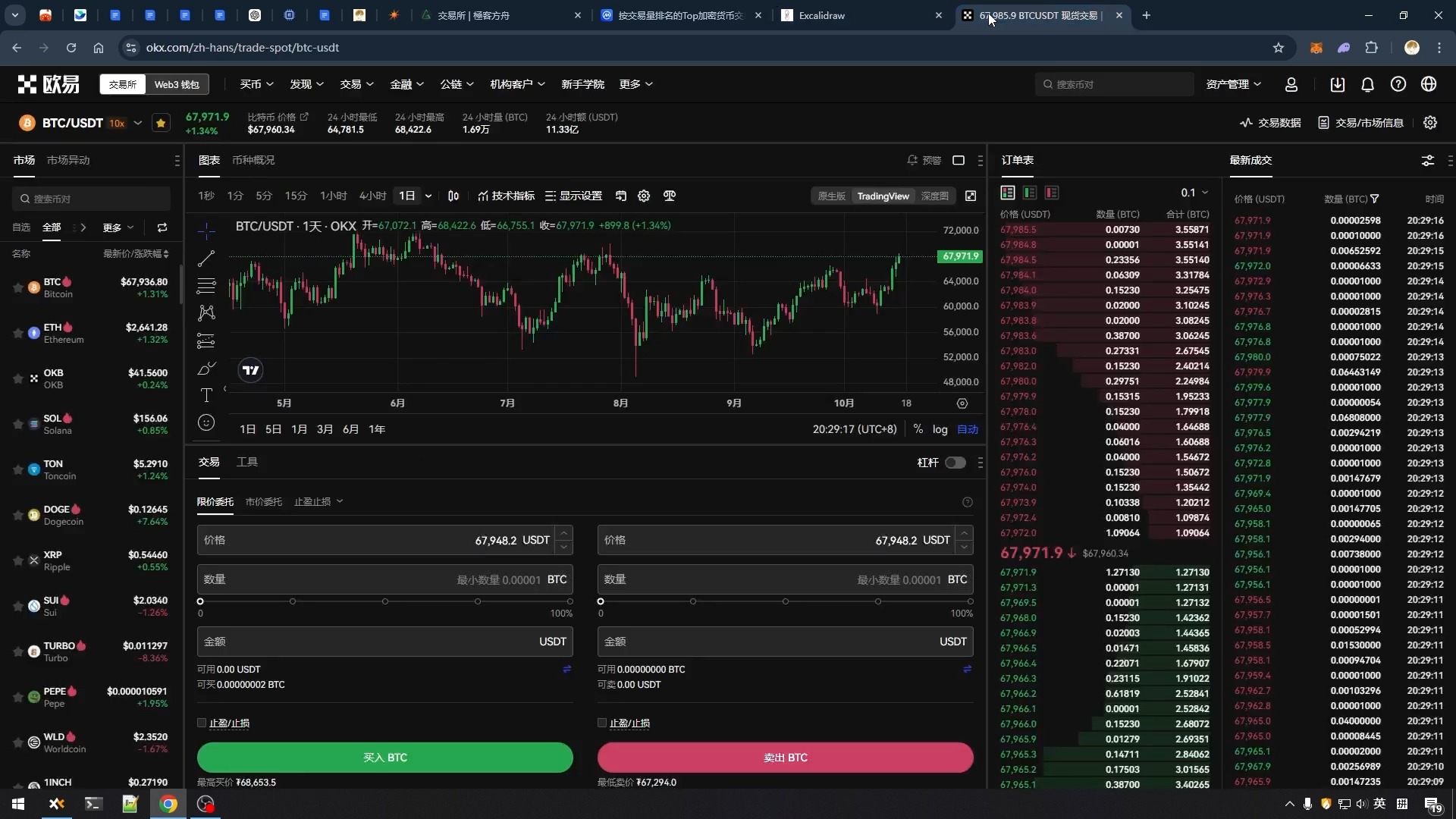Open the 工具 tab in trade panel
The image size is (1456, 819).
click(247, 462)
